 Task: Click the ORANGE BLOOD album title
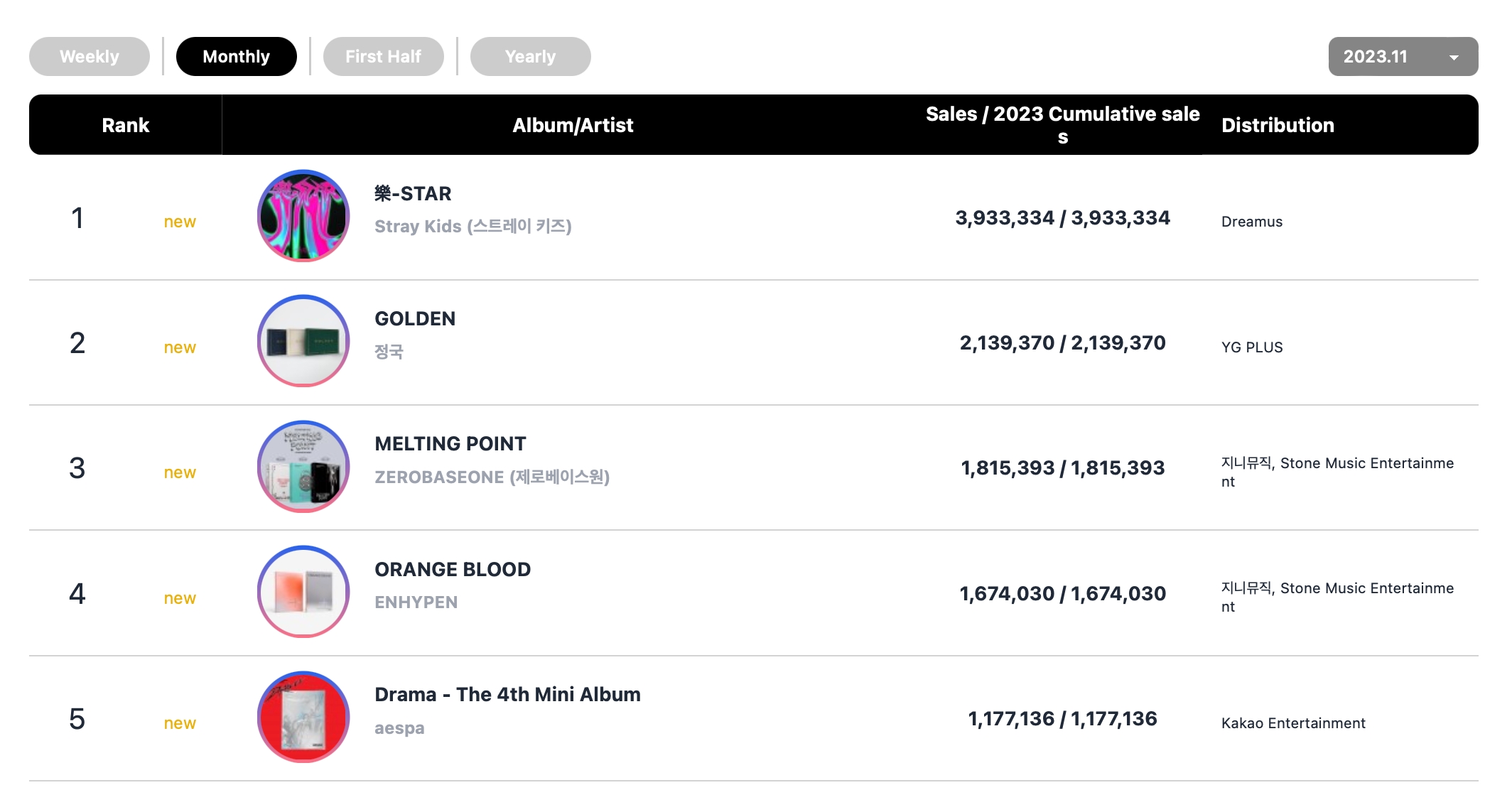coord(453,569)
